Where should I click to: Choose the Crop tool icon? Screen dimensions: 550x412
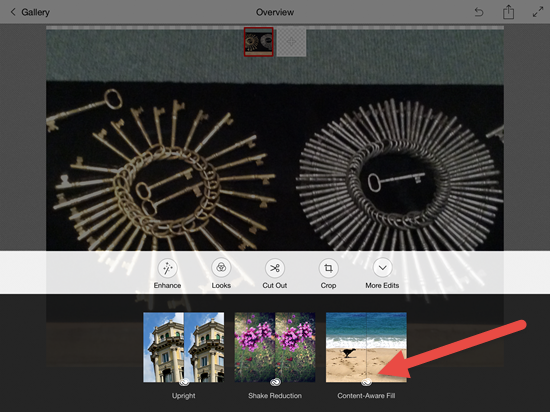[x=328, y=268]
